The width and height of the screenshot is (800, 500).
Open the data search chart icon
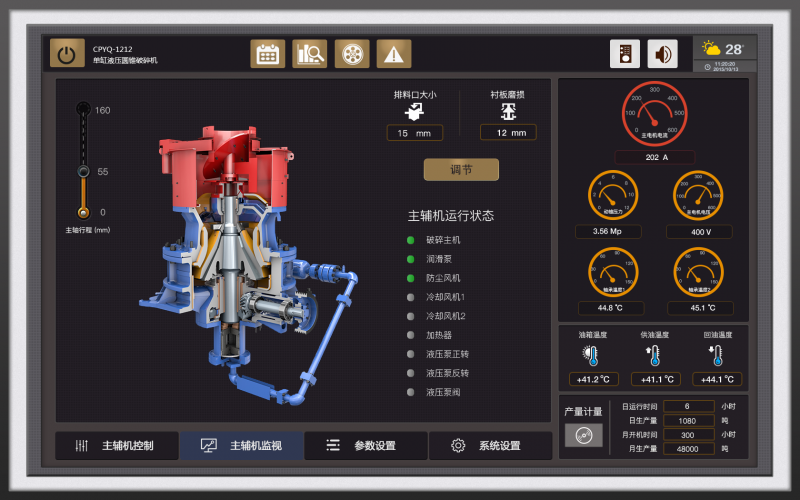(x=309, y=54)
